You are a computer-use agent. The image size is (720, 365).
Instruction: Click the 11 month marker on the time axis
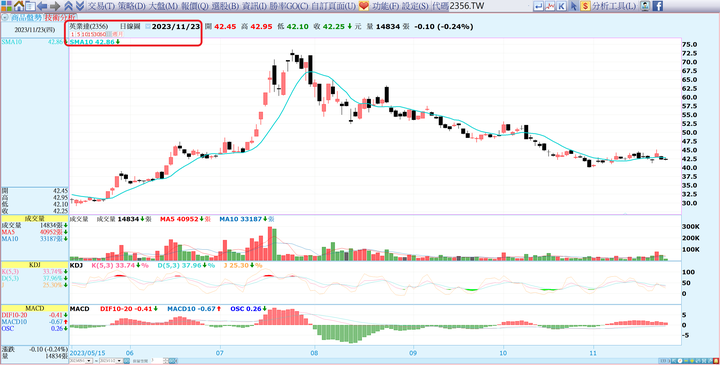click(x=593, y=353)
